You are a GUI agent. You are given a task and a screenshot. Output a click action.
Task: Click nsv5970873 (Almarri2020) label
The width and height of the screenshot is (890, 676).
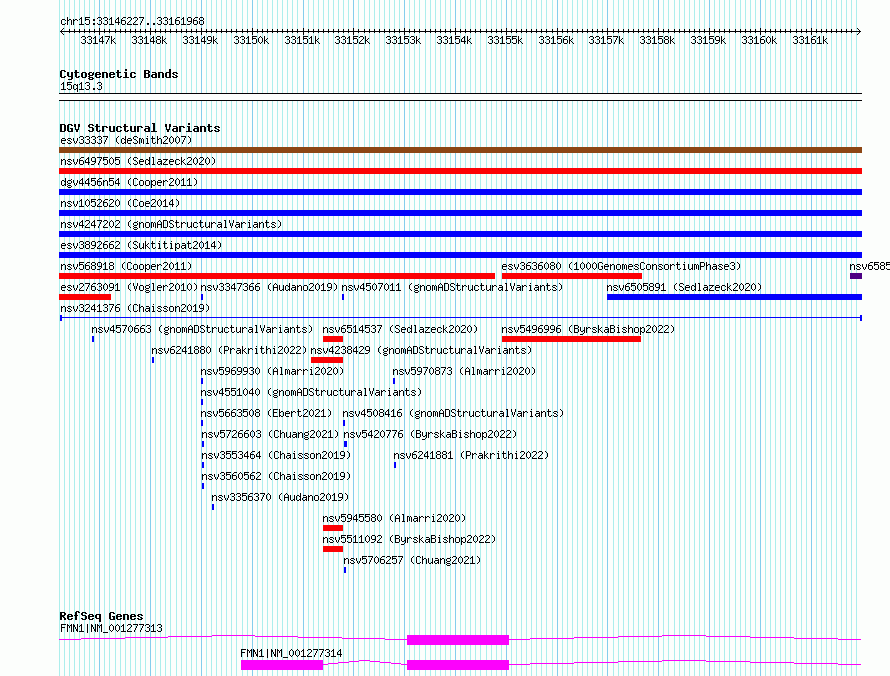464,371
